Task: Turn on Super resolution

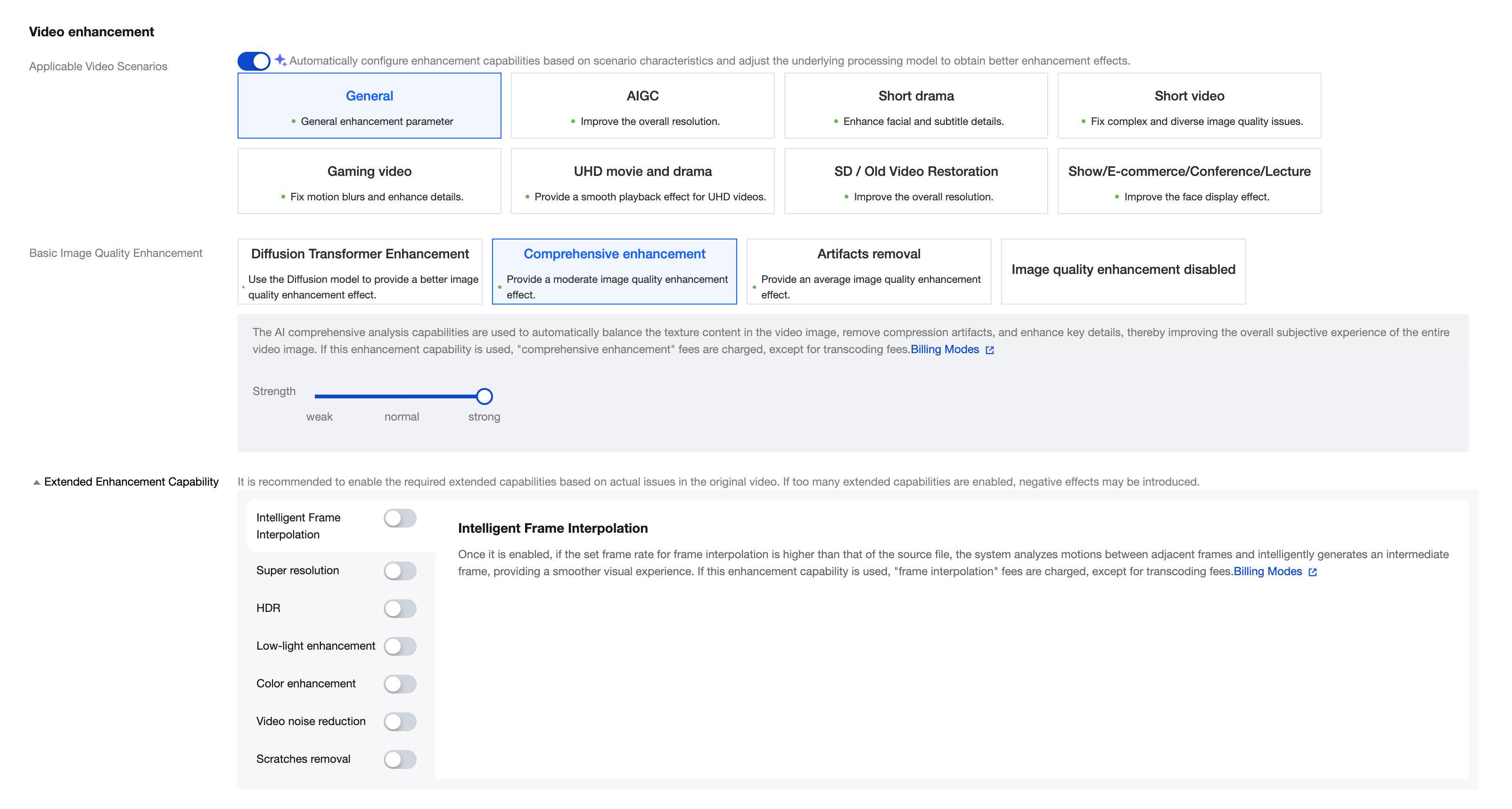Action: coord(400,570)
